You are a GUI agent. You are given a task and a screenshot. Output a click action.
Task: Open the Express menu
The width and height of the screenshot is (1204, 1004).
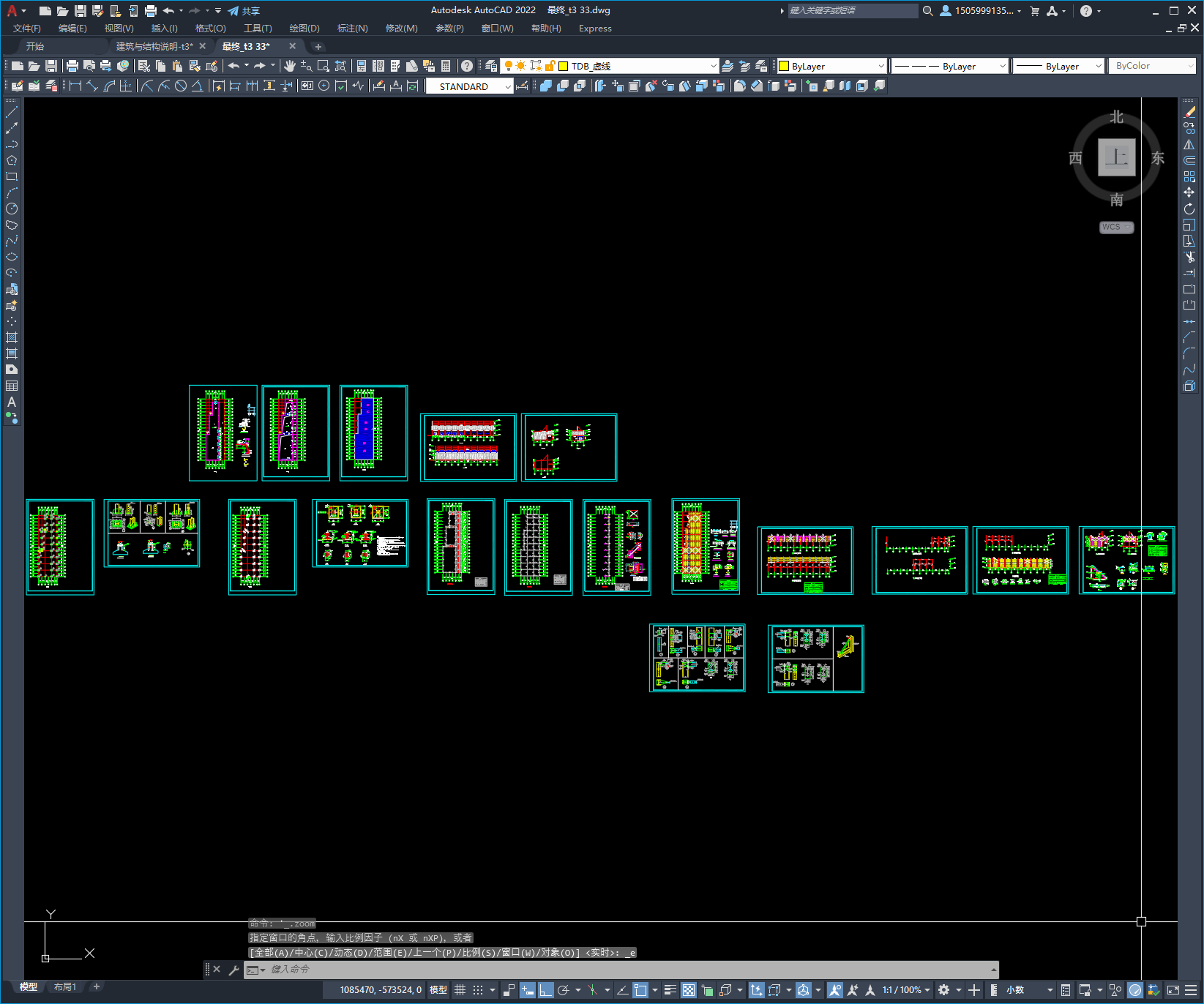tap(595, 29)
